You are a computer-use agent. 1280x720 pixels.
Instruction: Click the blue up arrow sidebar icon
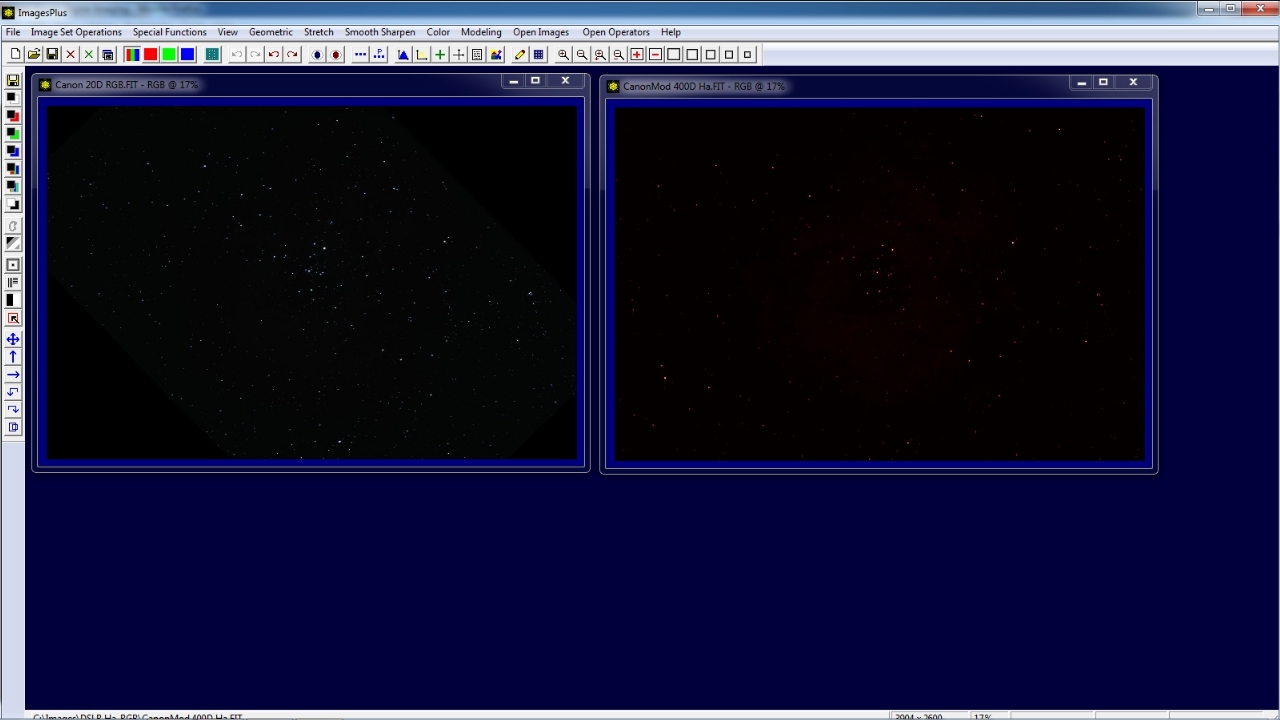[x=13, y=357]
